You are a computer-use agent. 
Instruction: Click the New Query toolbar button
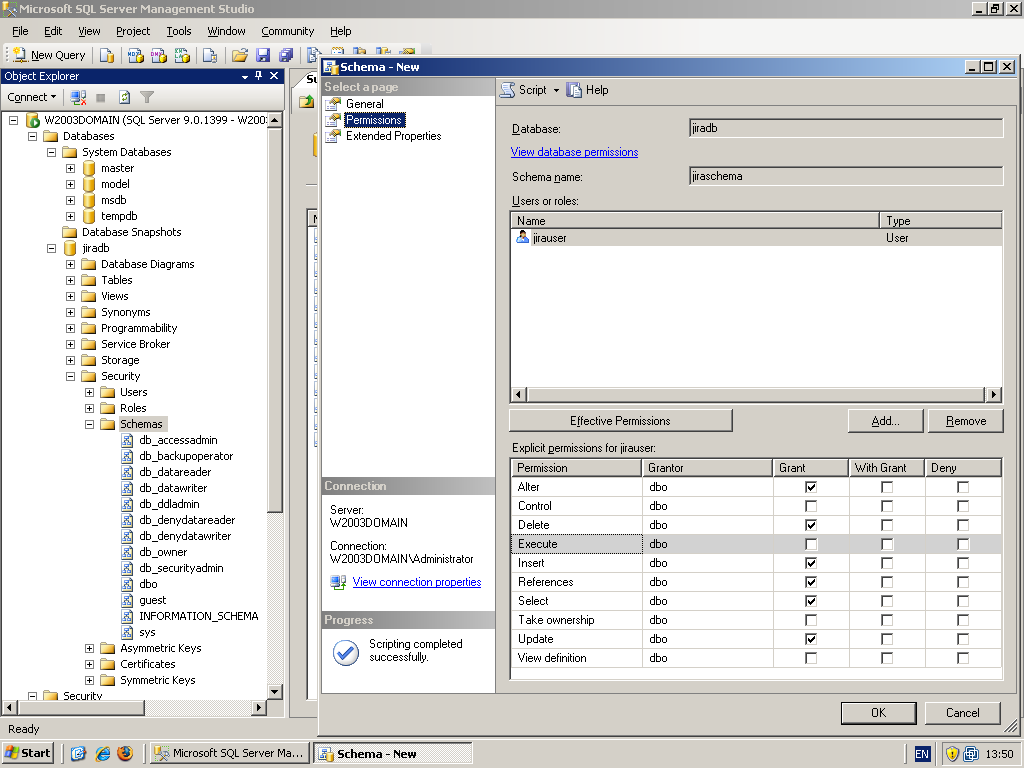pos(50,56)
